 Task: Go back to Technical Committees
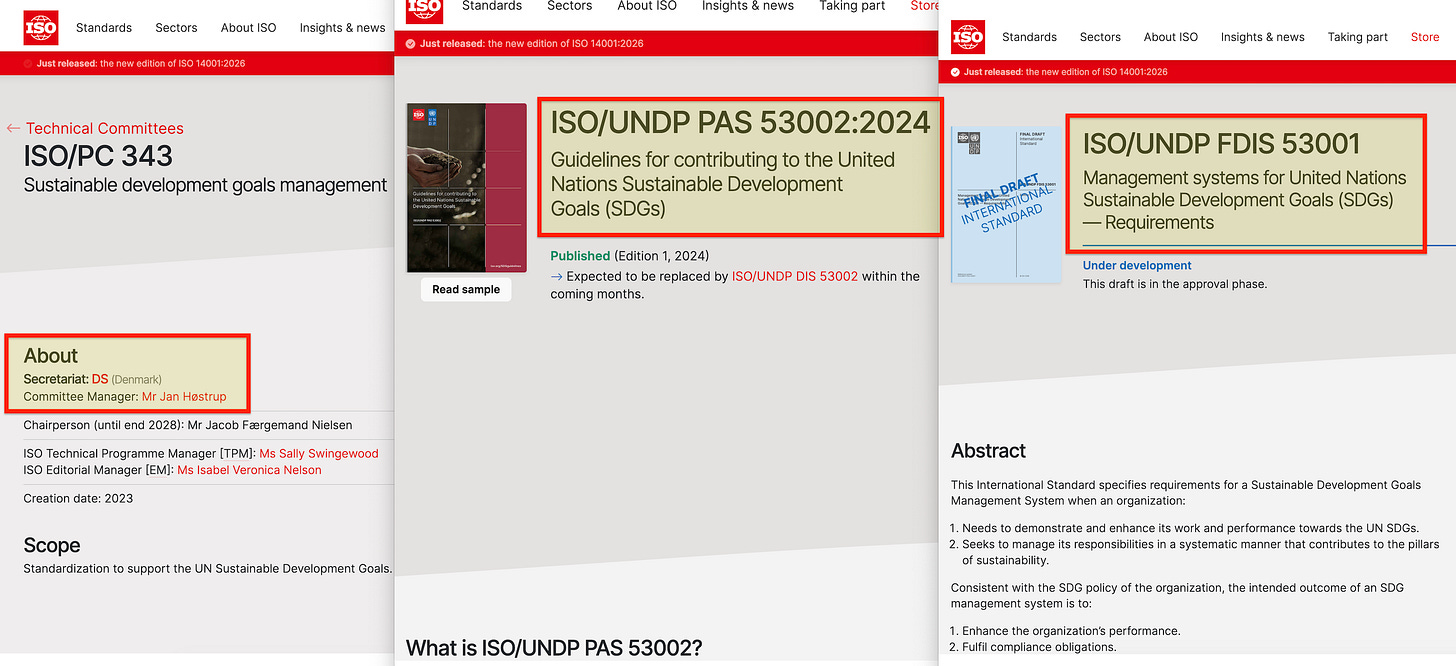(105, 128)
